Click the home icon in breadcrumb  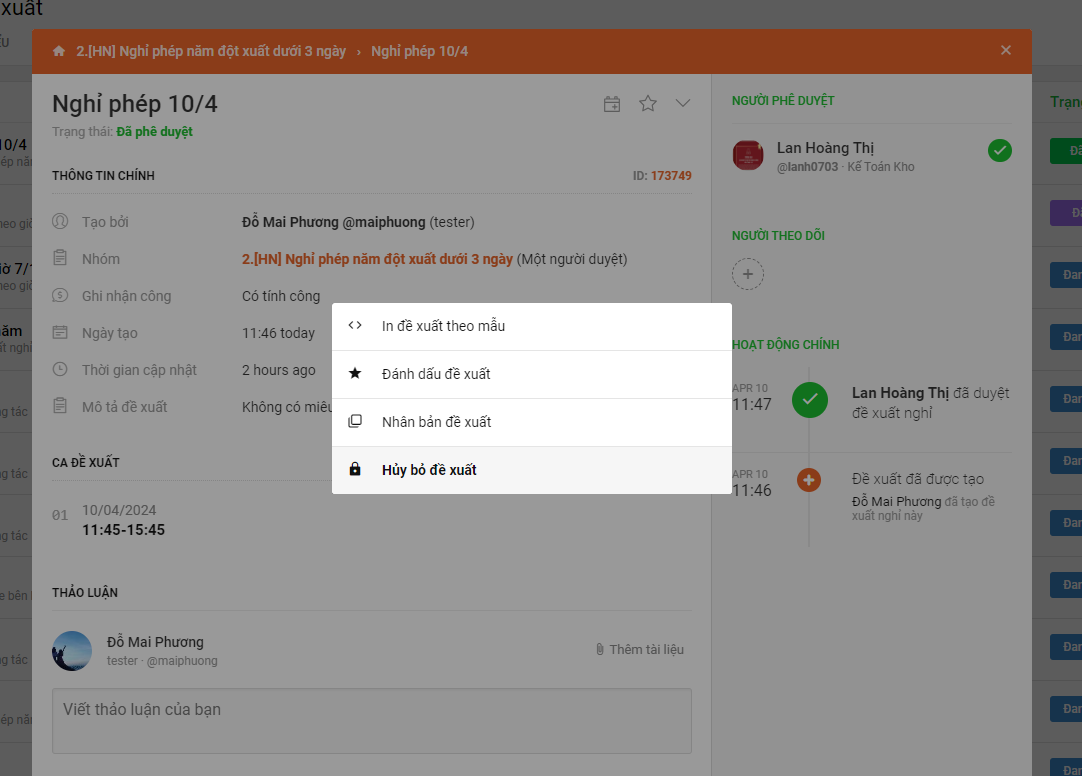[59, 51]
